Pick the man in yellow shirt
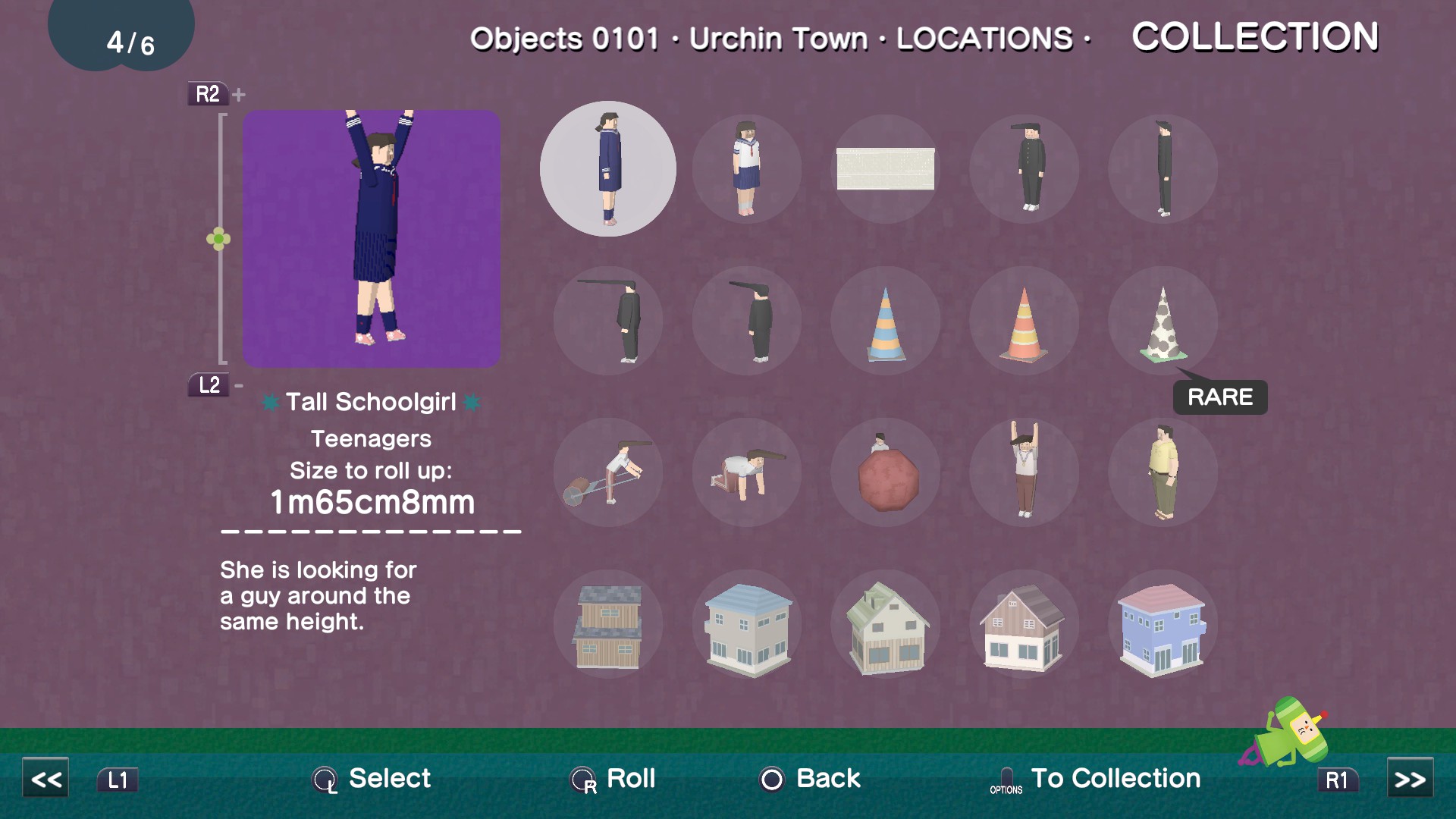This screenshot has width=1456, height=819. (x=1163, y=472)
